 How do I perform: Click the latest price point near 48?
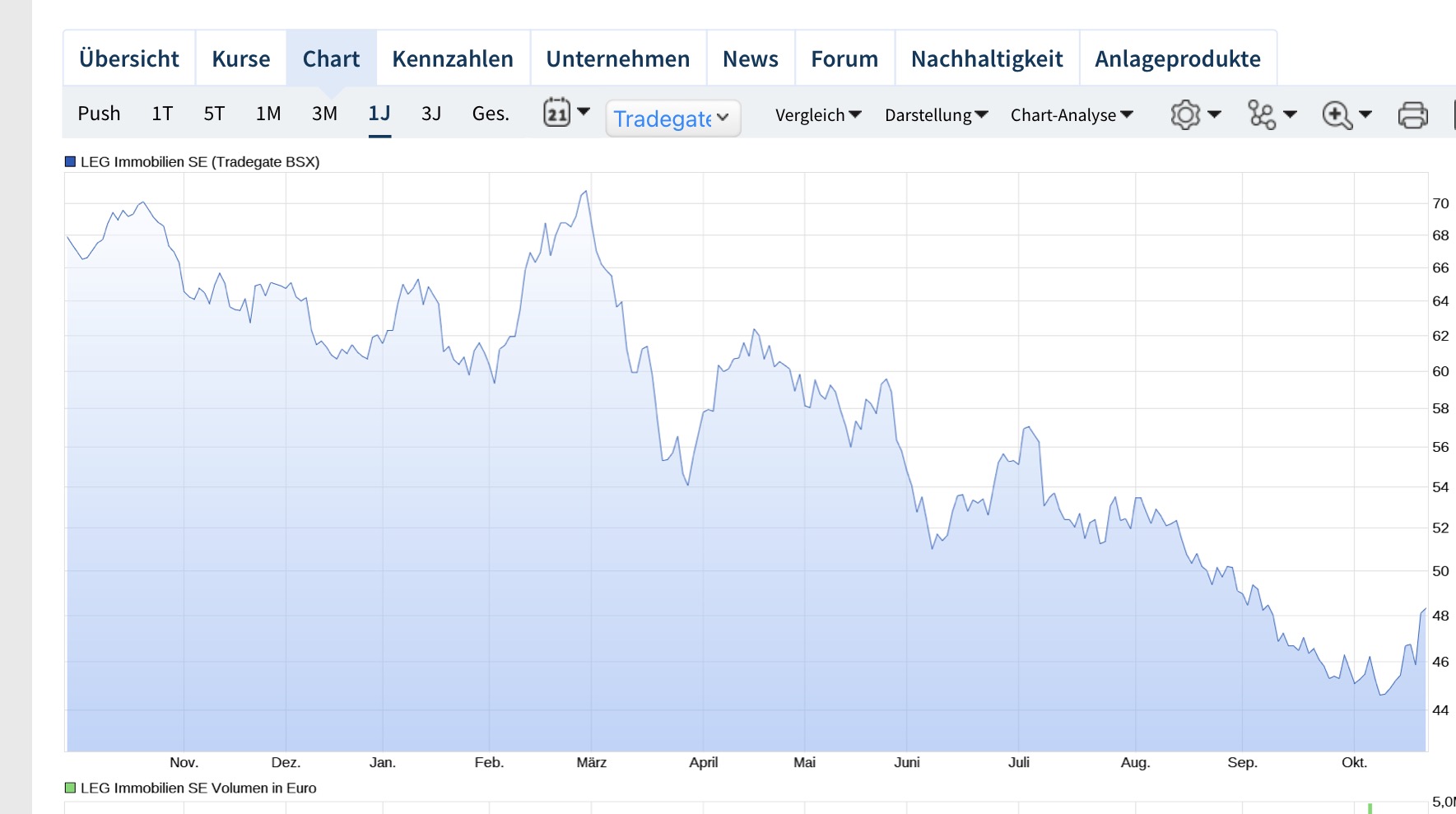(1424, 610)
